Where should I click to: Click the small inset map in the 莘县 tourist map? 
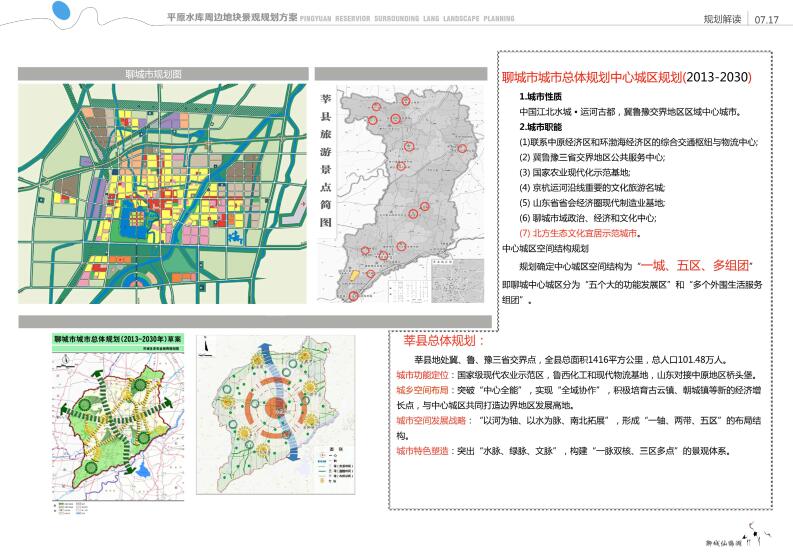tap(458, 281)
